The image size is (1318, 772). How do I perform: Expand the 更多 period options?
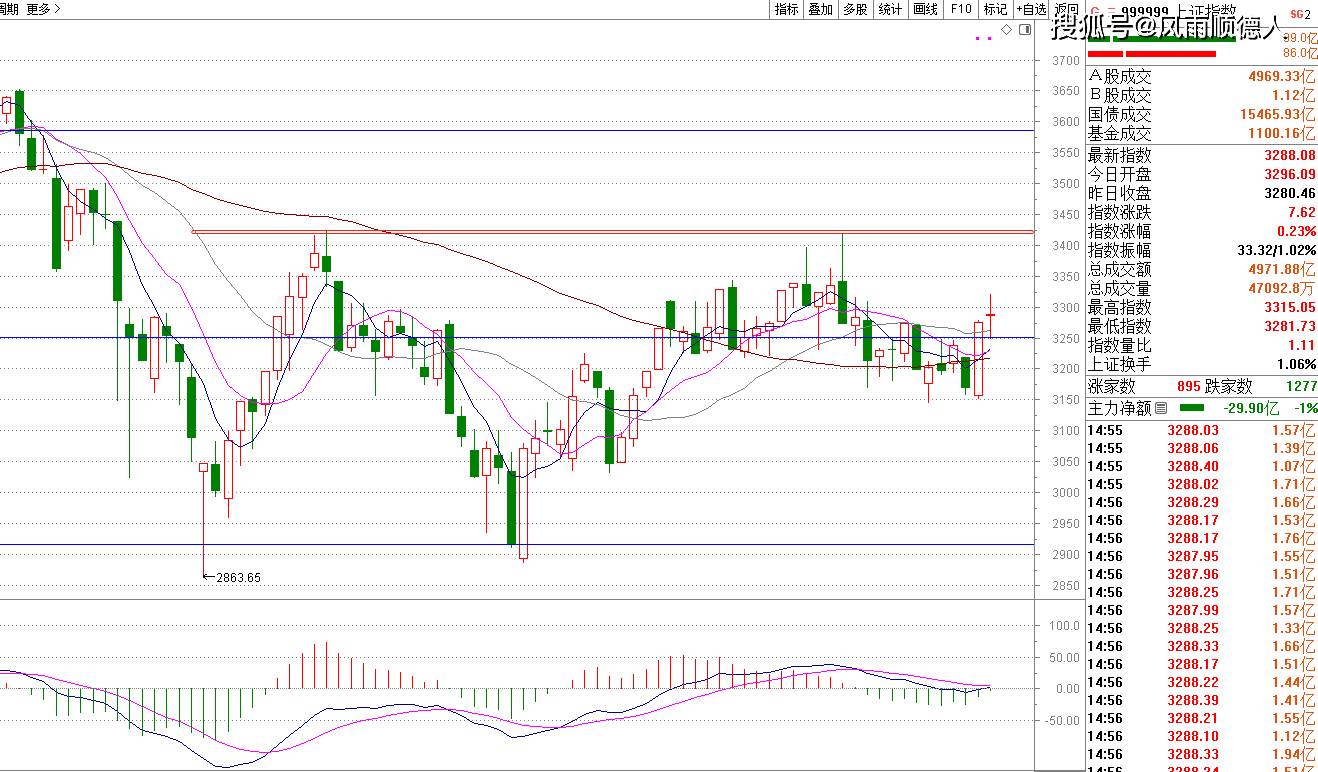[42, 9]
